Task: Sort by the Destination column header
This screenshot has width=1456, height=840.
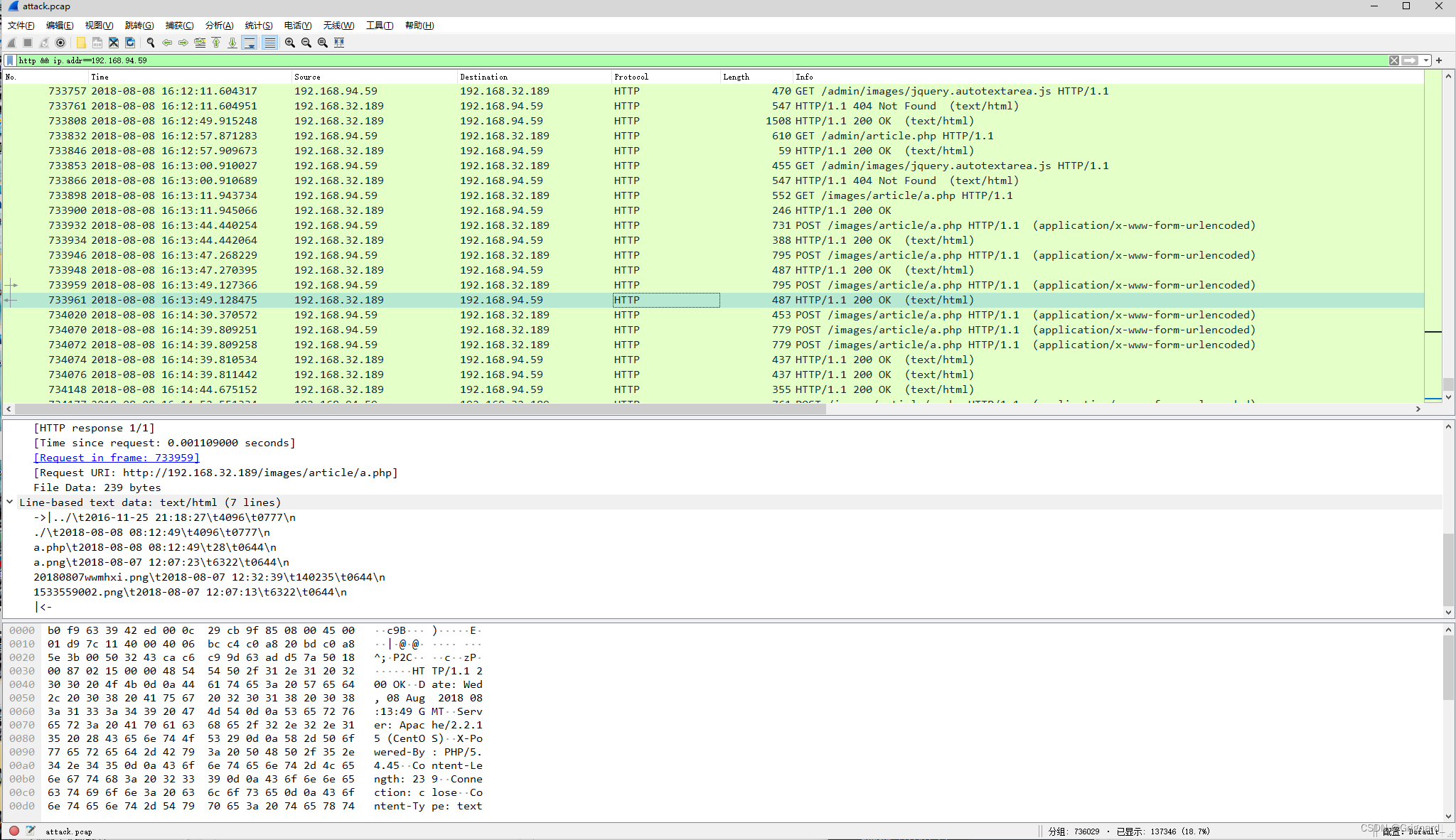Action: point(535,77)
